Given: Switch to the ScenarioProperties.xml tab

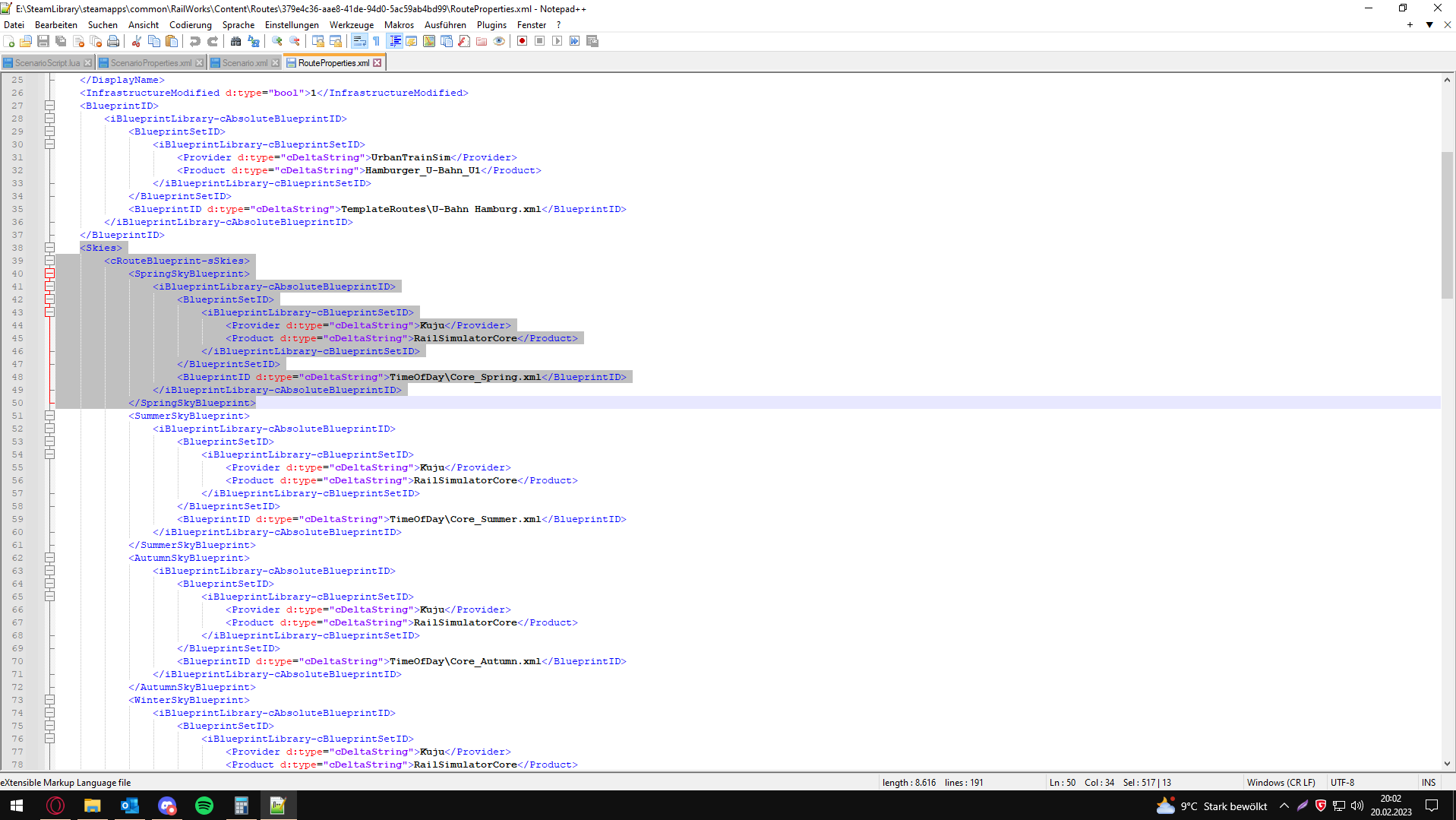Looking at the screenshot, I should (150, 63).
